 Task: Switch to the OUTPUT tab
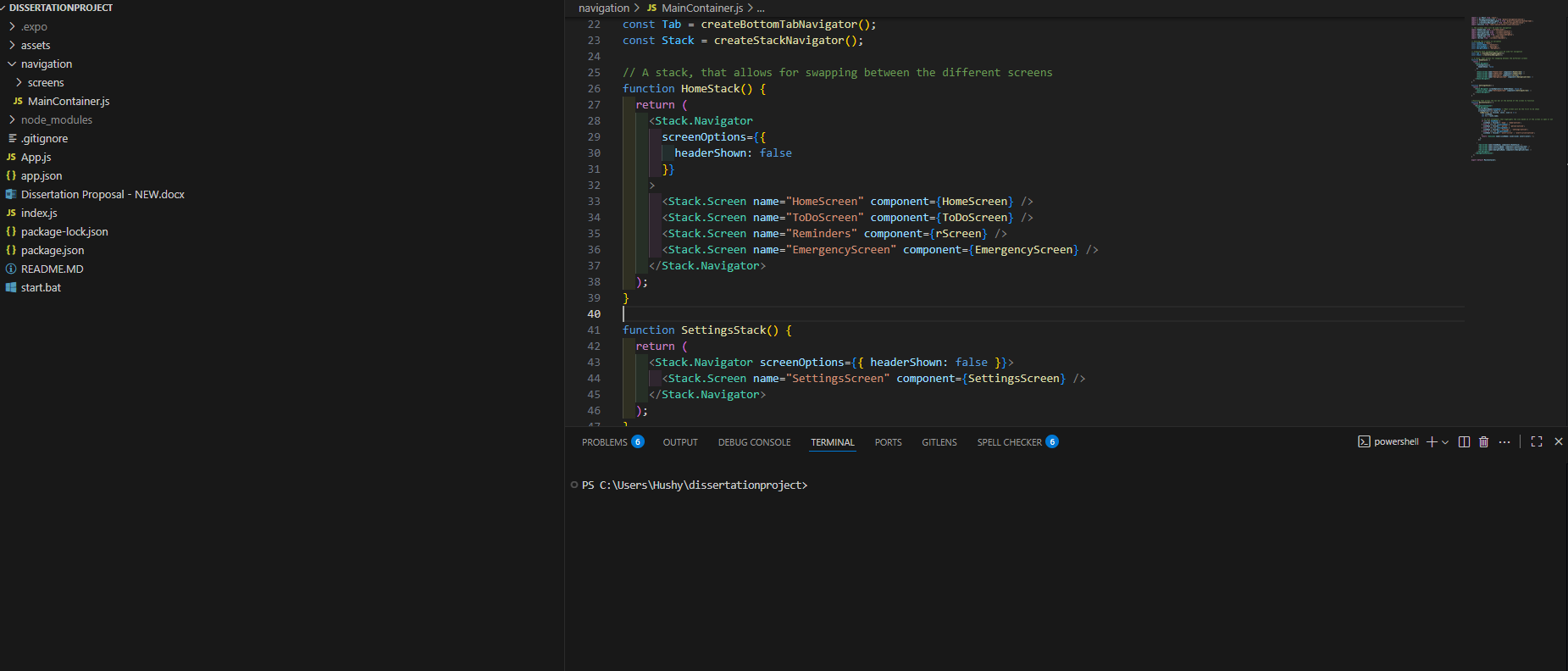(x=680, y=442)
